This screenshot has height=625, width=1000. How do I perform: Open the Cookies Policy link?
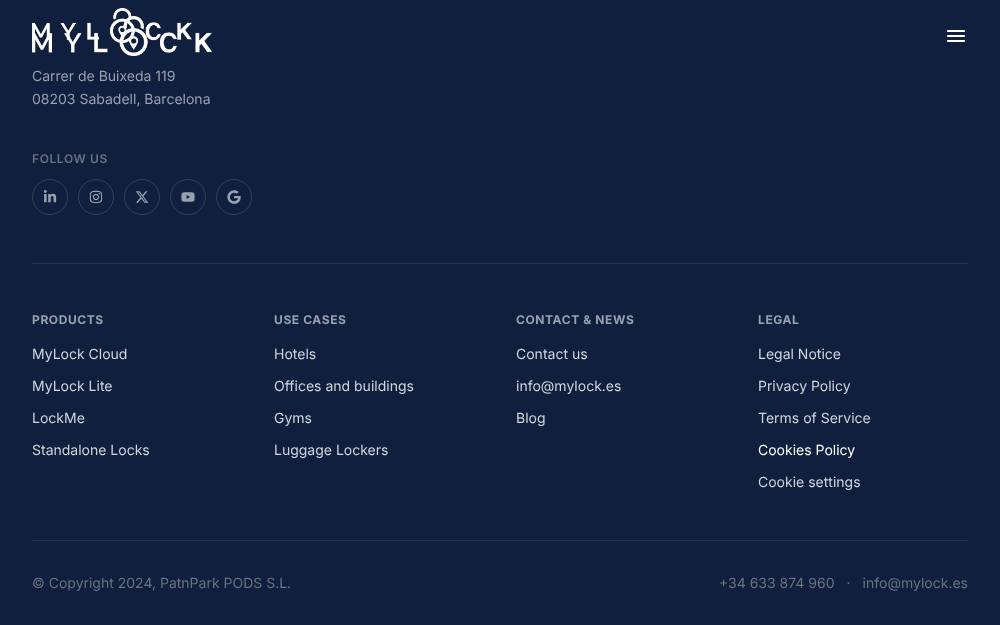click(x=806, y=450)
